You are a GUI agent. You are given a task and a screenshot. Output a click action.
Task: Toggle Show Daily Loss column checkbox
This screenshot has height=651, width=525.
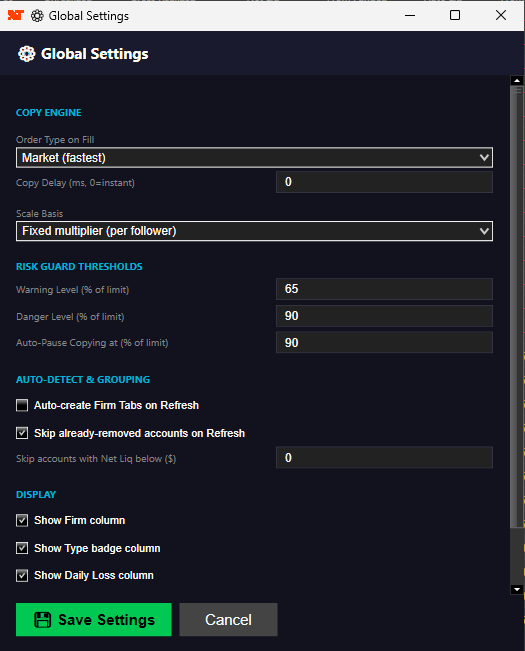(x=22, y=575)
